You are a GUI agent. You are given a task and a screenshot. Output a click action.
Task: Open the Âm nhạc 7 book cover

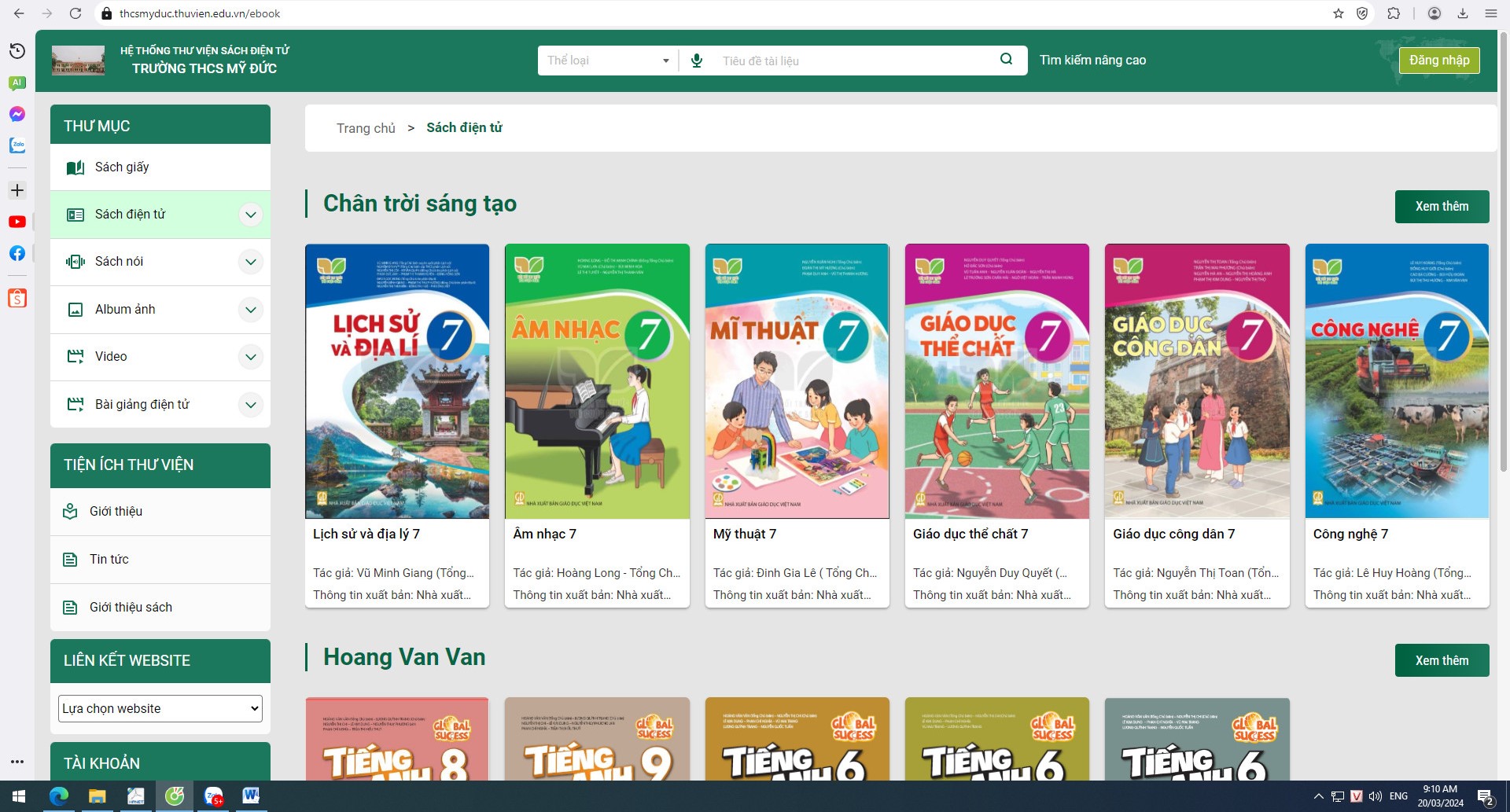tap(597, 381)
